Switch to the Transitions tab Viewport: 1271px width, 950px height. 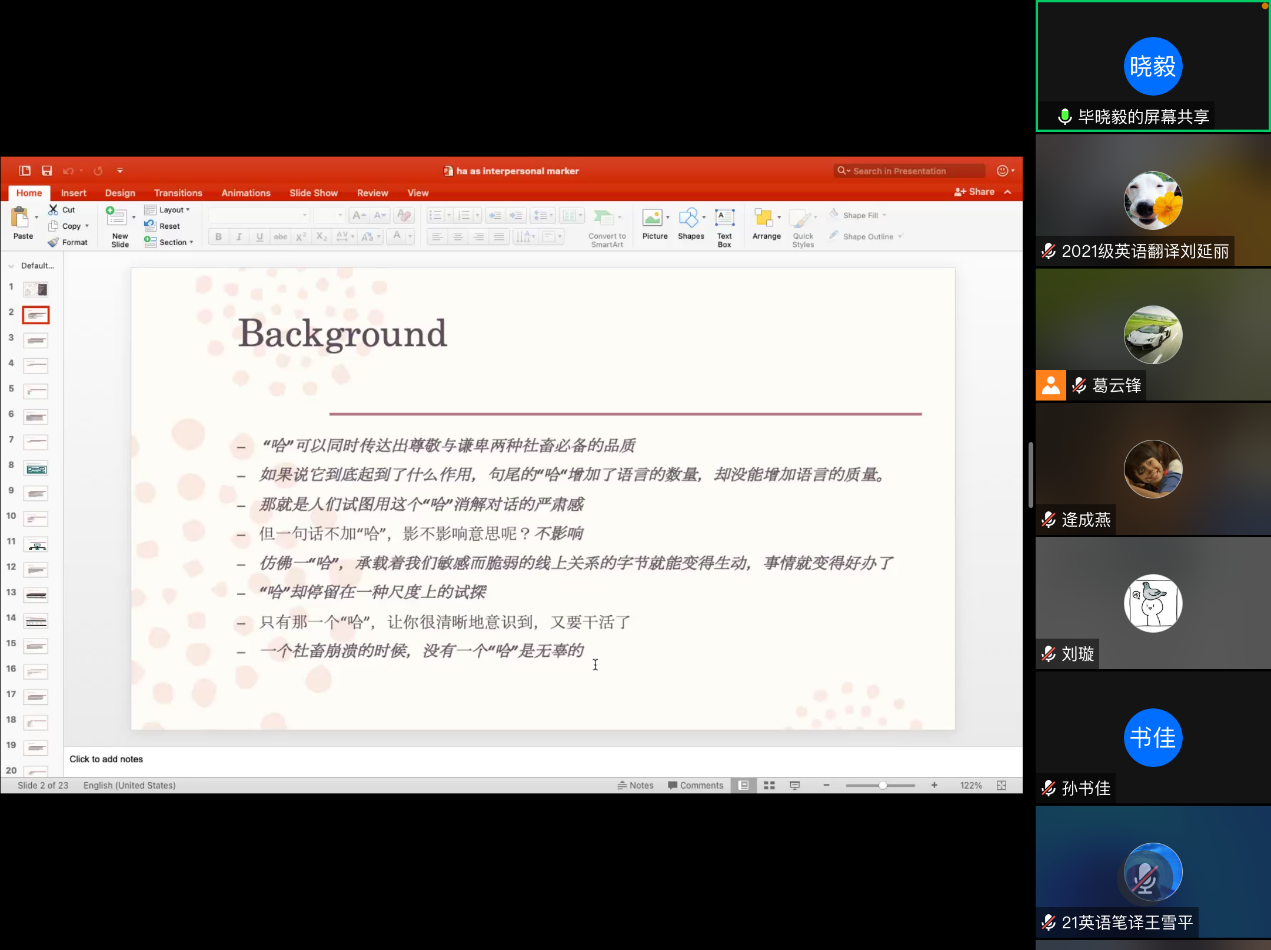(178, 193)
